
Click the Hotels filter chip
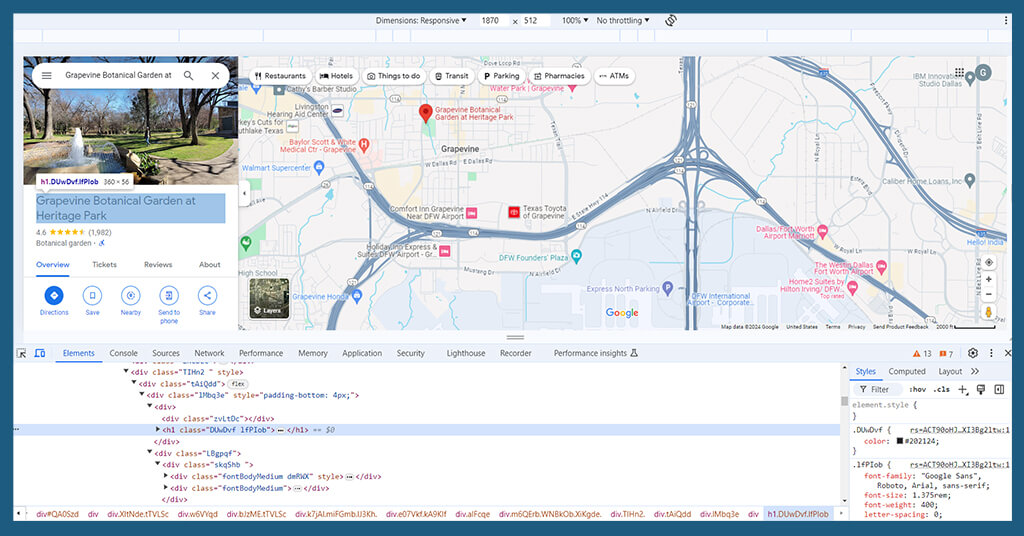pos(336,76)
